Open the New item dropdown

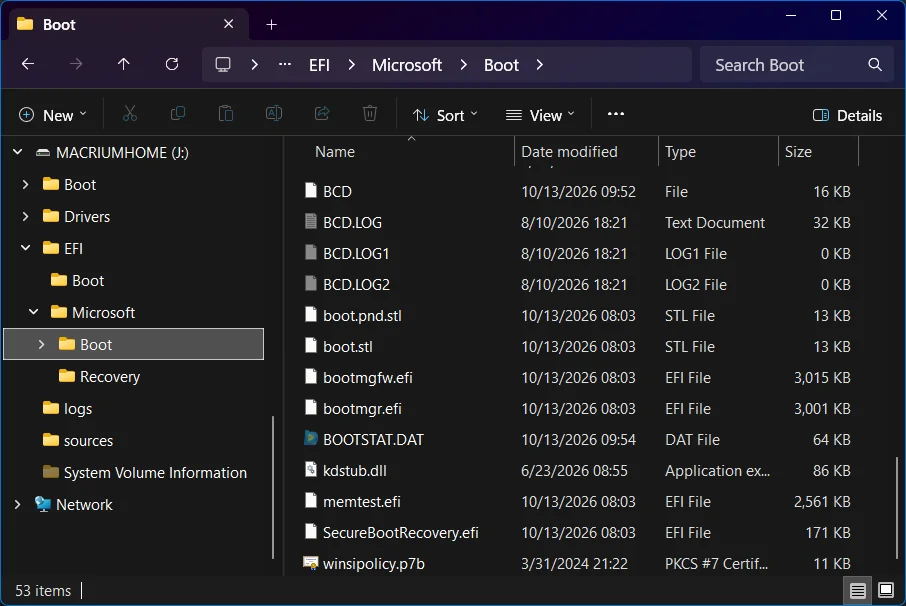click(x=53, y=115)
